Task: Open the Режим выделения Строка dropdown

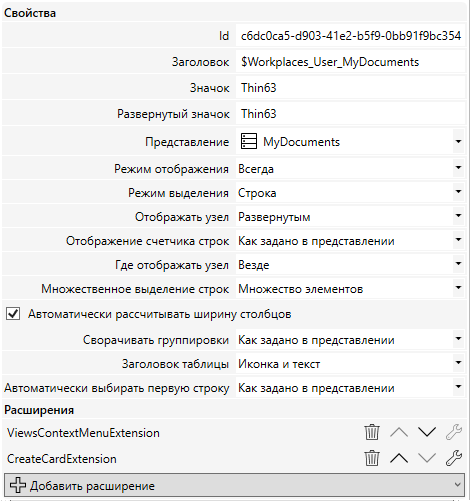Action: [458, 192]
